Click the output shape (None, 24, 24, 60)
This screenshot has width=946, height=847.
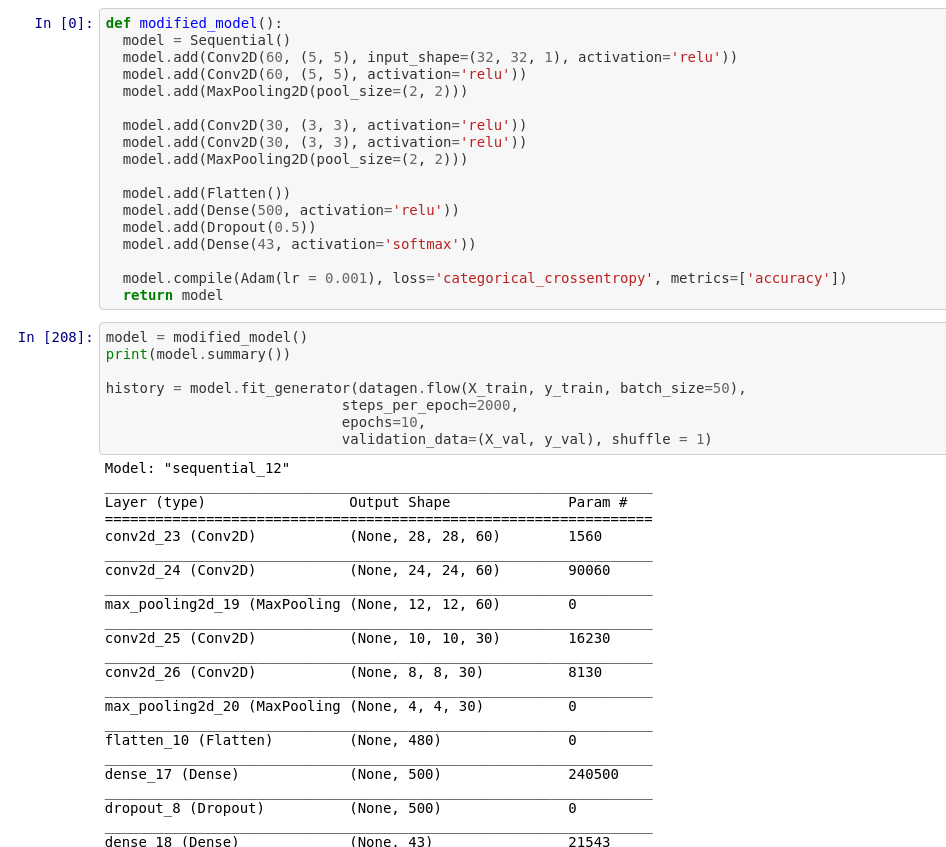coord(425,570)
